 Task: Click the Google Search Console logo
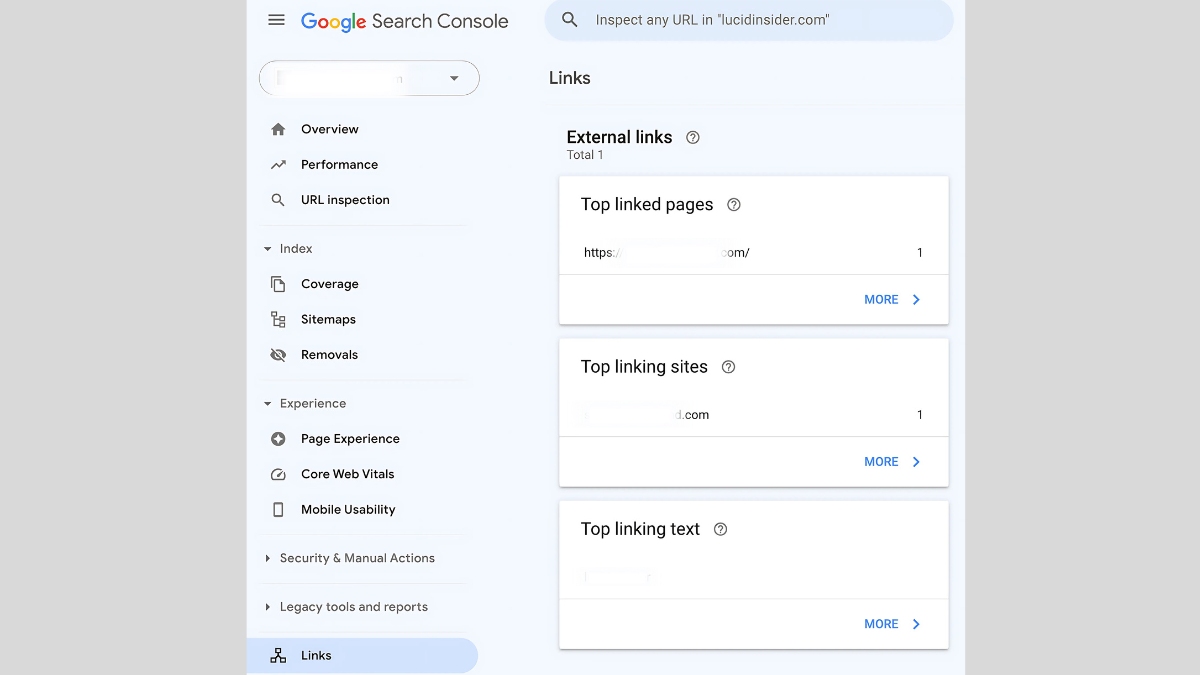click(x=404, y=21)
